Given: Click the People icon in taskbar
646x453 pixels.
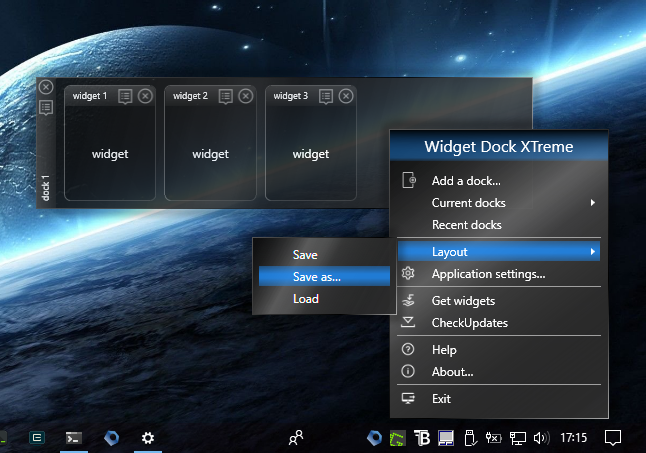Looking at the screenshot, I should [296, 438].
